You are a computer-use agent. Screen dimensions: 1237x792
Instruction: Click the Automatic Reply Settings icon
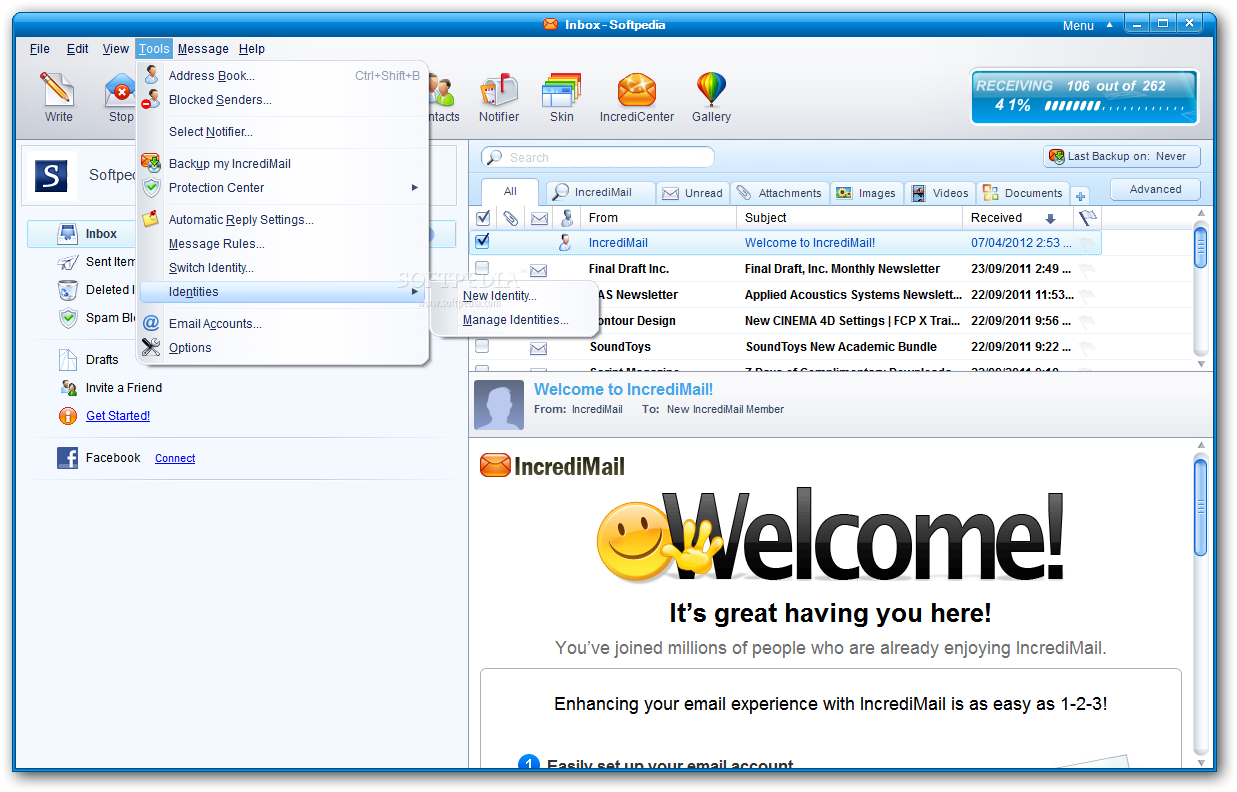click(151, 219)
